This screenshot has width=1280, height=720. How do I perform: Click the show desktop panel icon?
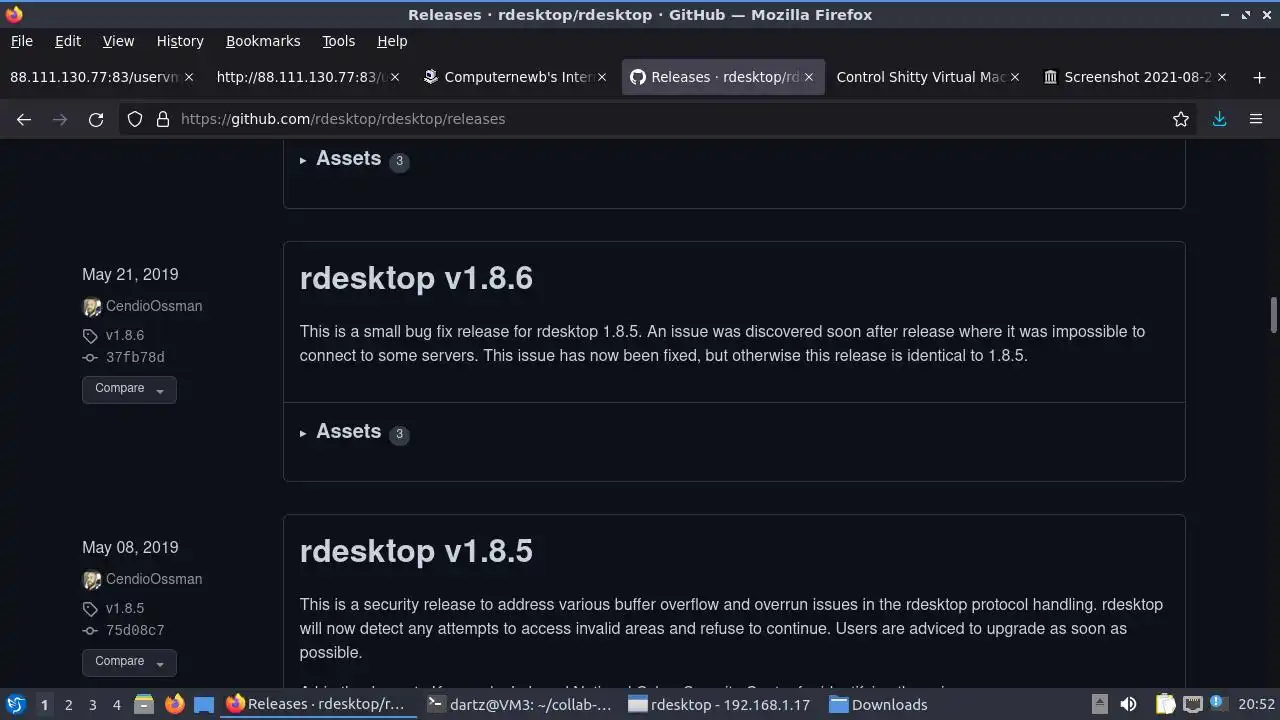(x=204, y=704)
